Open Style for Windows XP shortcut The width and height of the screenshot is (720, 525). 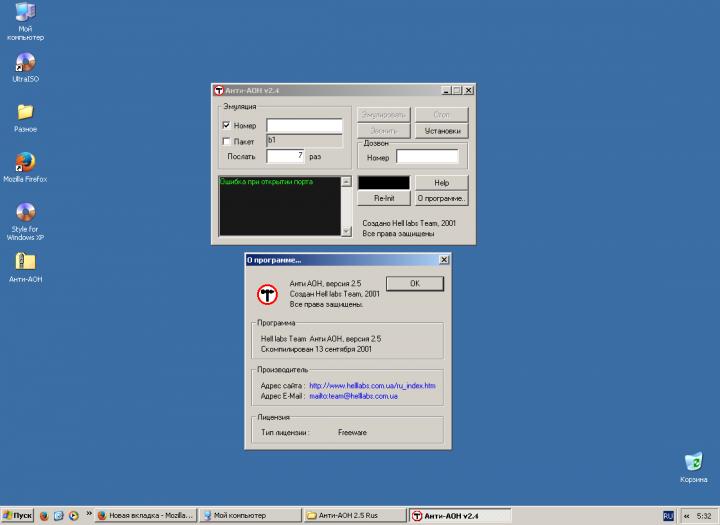point(26,212)
